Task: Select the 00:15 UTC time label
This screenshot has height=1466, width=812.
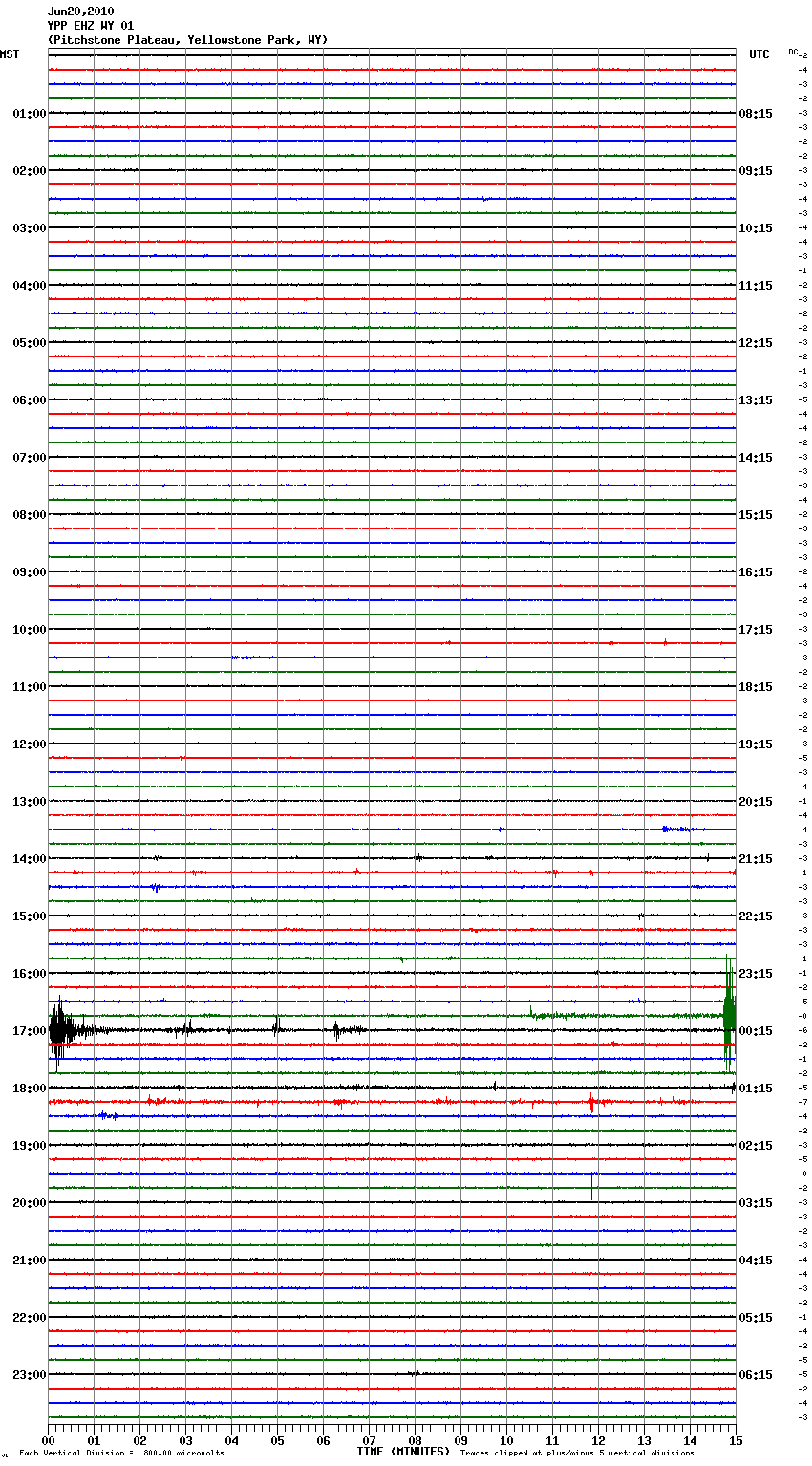Action: click(x=756, y=1031)
